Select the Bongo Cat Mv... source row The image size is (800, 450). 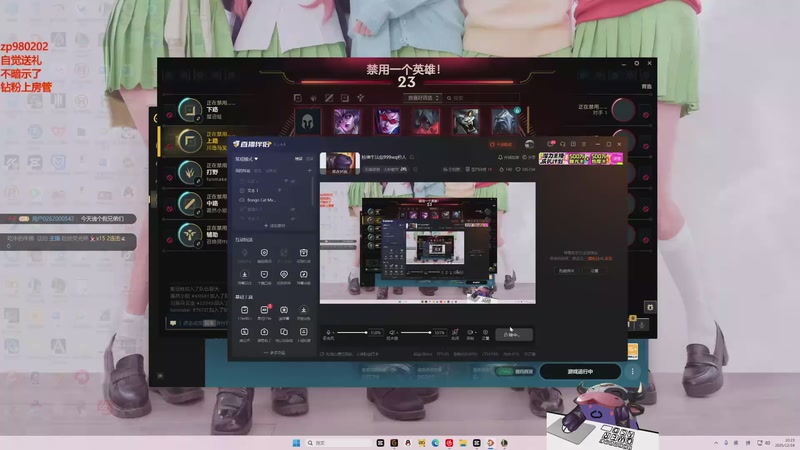273,200
